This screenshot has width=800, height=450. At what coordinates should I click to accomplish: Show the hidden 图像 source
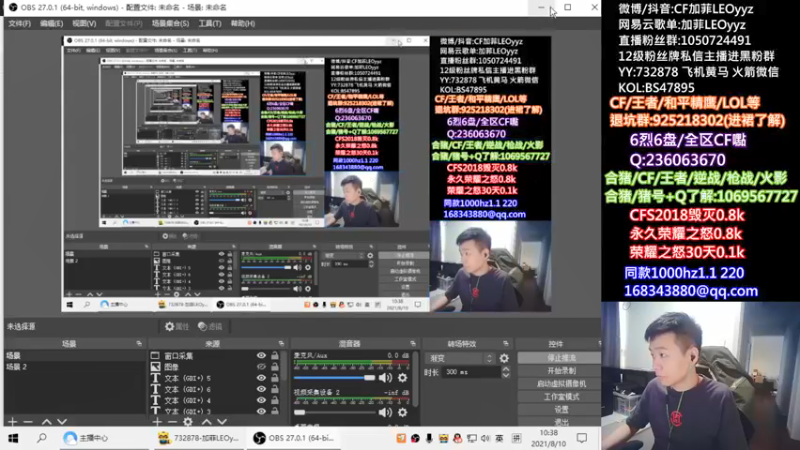tap(261, 367)
